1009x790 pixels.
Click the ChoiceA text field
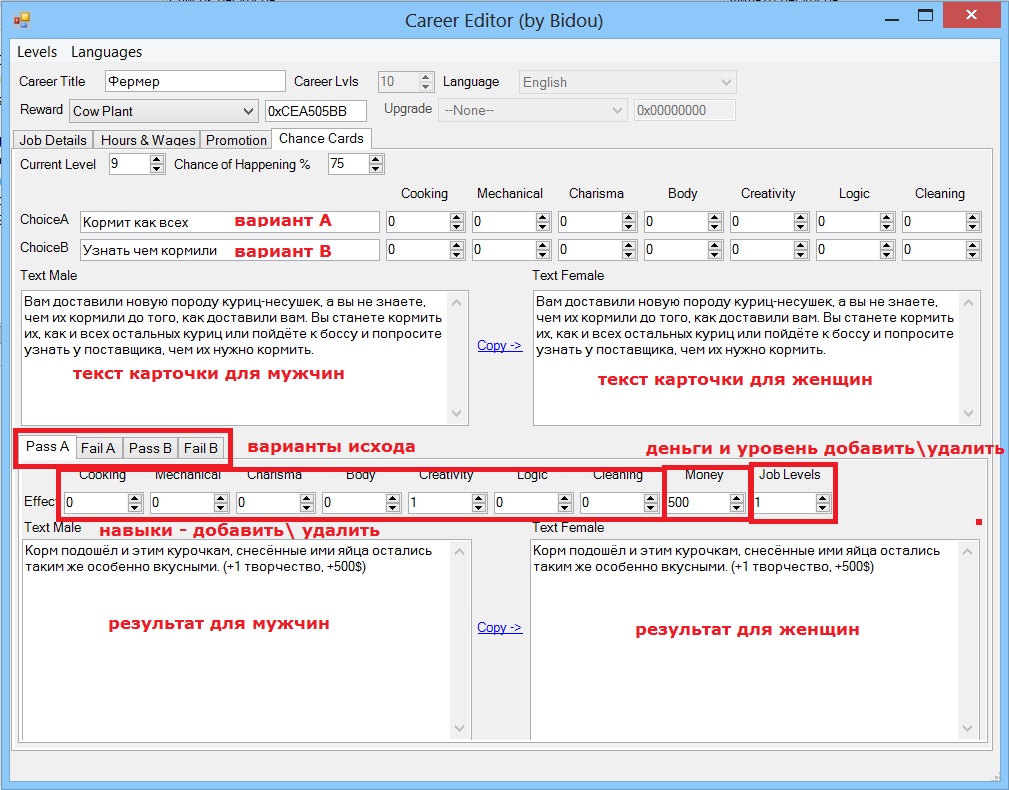click(x=229, y=222)
